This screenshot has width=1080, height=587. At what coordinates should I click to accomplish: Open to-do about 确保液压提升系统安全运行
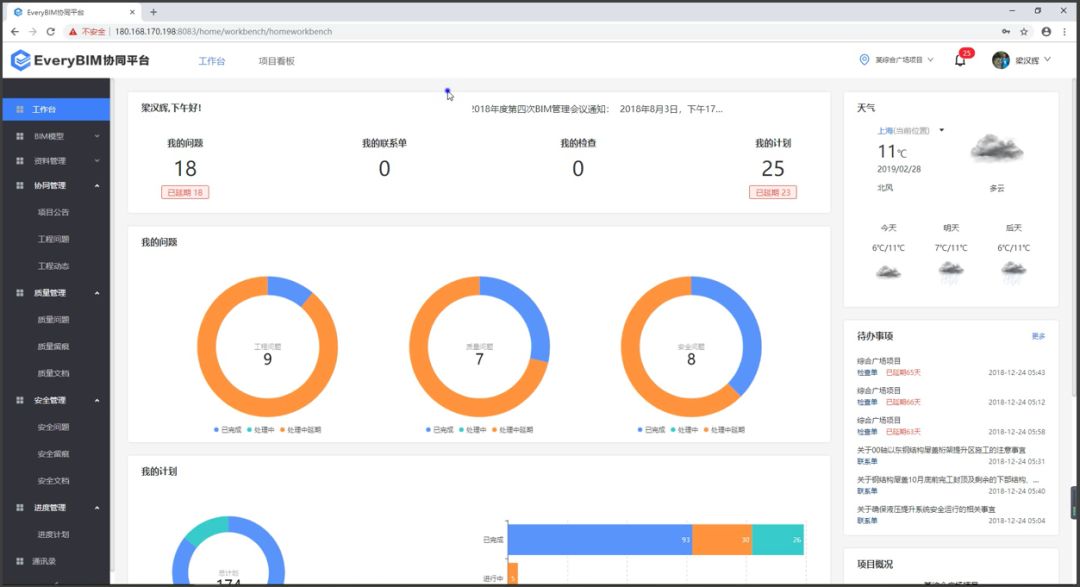click(x=926, y=509)
